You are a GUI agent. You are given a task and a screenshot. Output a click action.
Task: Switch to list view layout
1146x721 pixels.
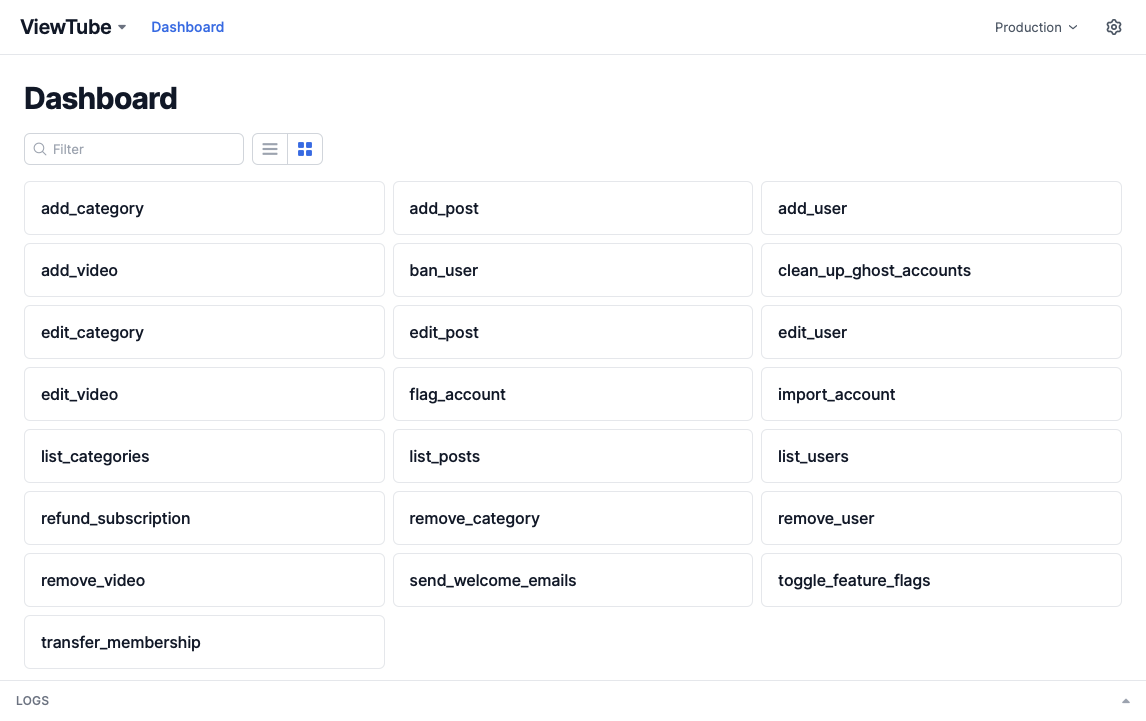pos(270,149)
